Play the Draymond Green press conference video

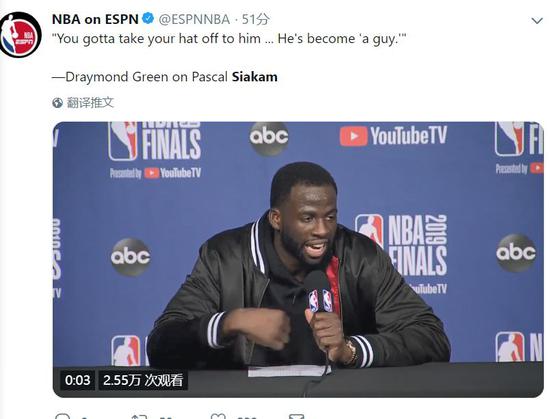[x=298, y=259]
